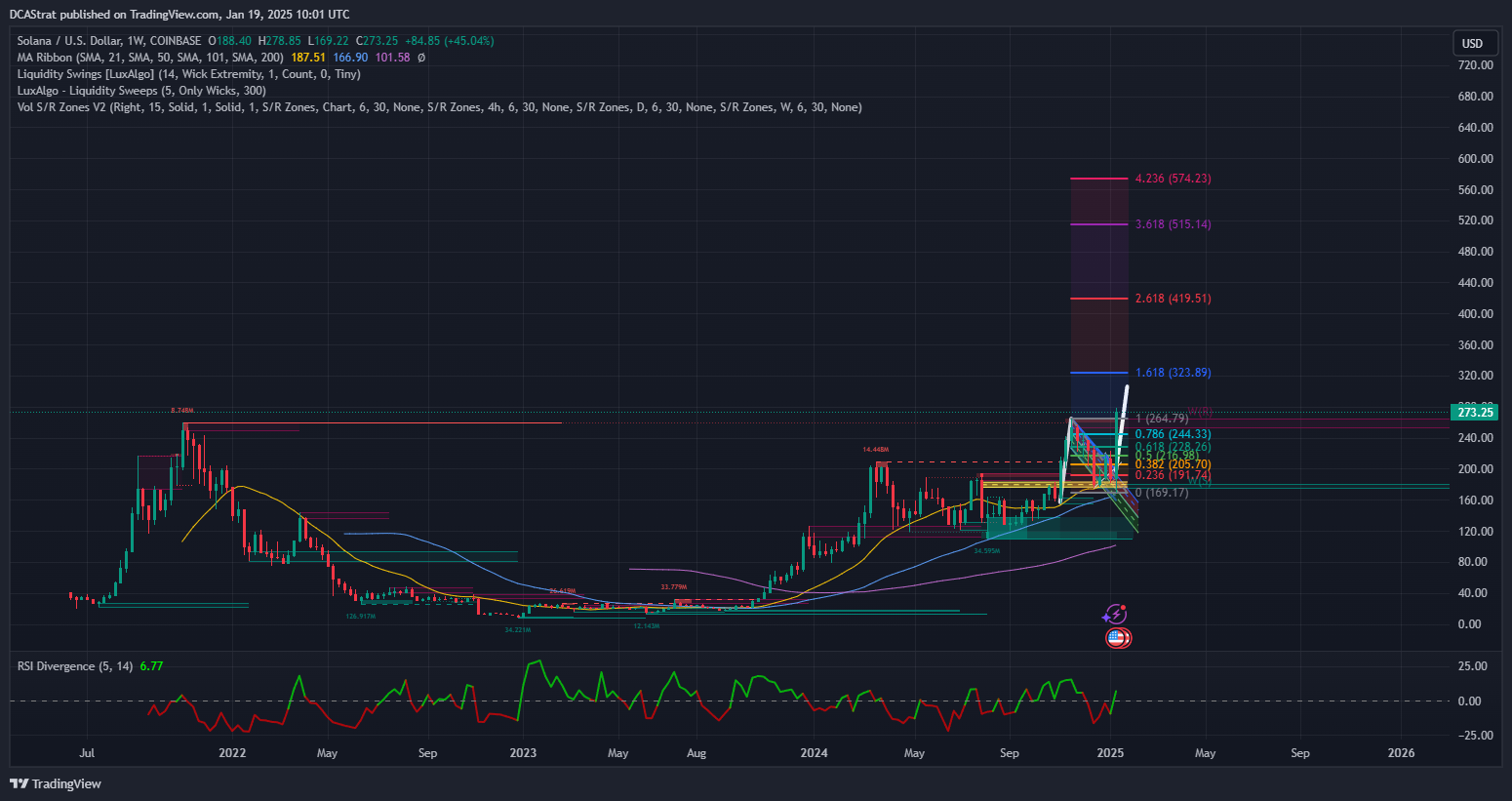Select the Vol S/R Zones V2 legend
Image resolution: width=1512 pixels, height=801 pixels.
click(439, 107)
